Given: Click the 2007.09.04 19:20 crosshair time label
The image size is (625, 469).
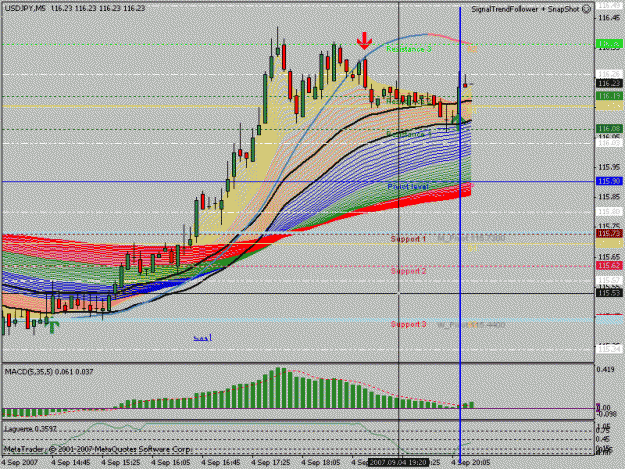Looking at the screenshot, I should 399,463.
